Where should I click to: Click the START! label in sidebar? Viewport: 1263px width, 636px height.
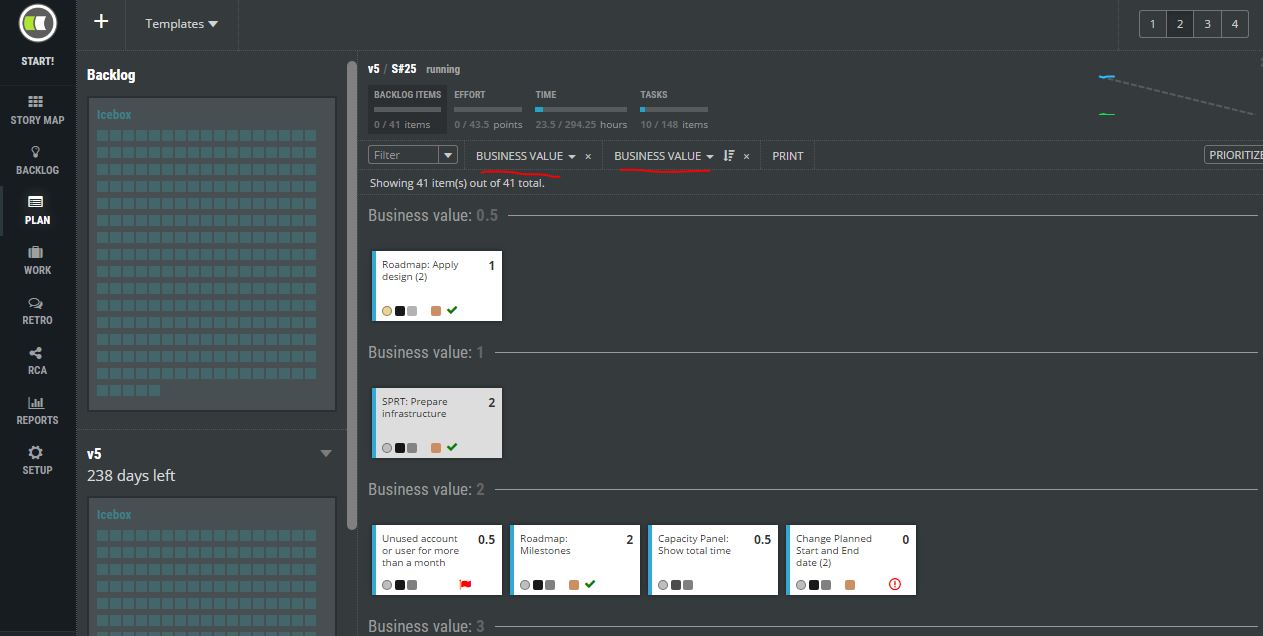click(x=37, y=61)
